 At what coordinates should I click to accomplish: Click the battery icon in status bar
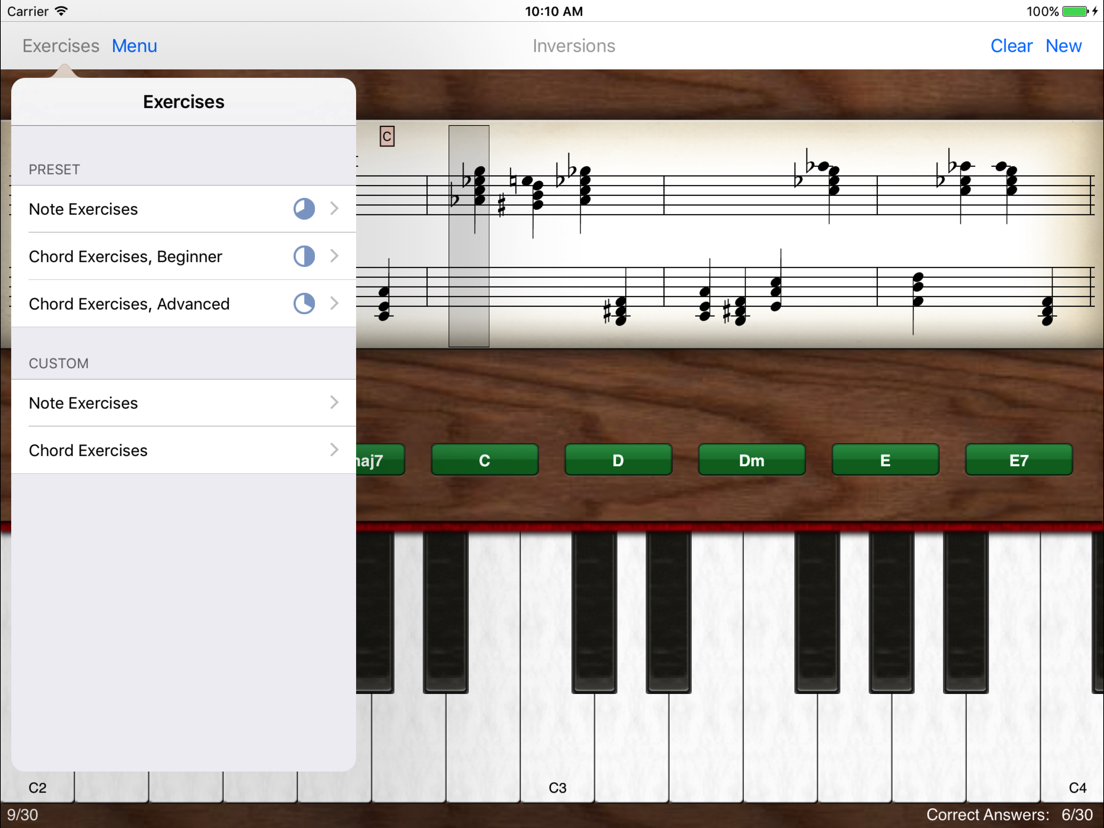pyautogui.click(x=1076, y=11)
